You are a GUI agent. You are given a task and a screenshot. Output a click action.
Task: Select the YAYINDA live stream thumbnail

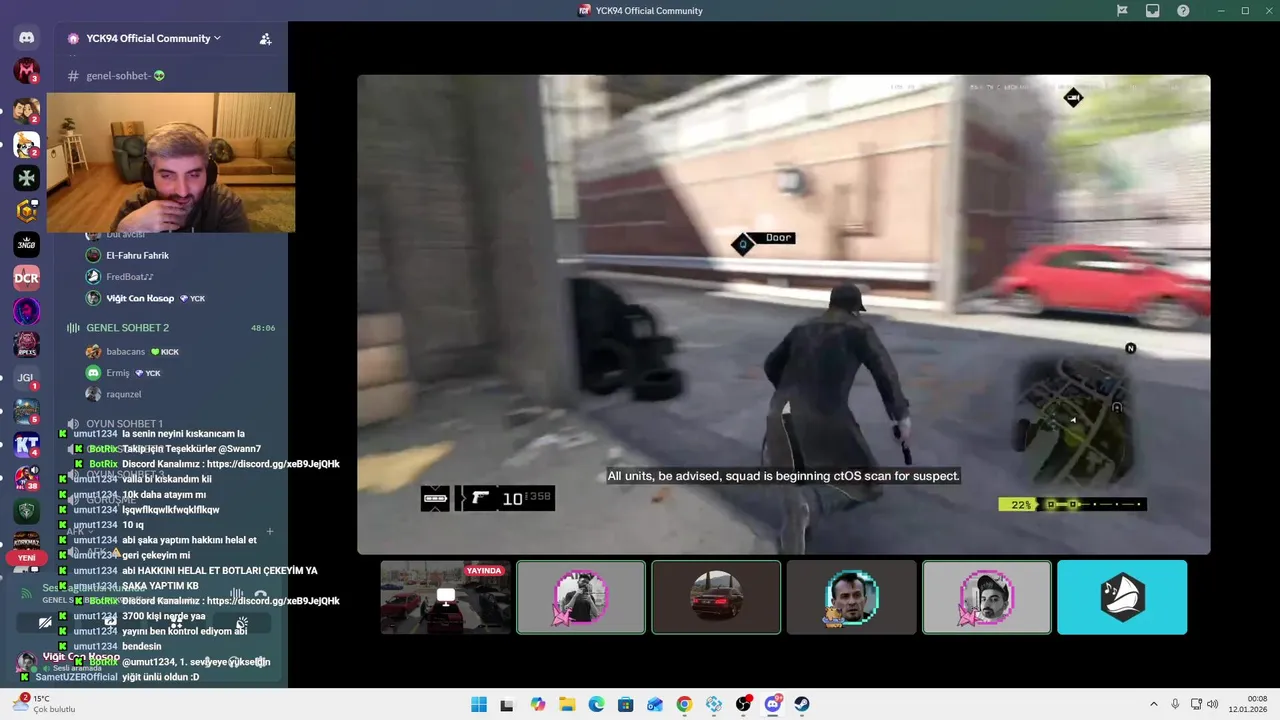click(445, 597)
